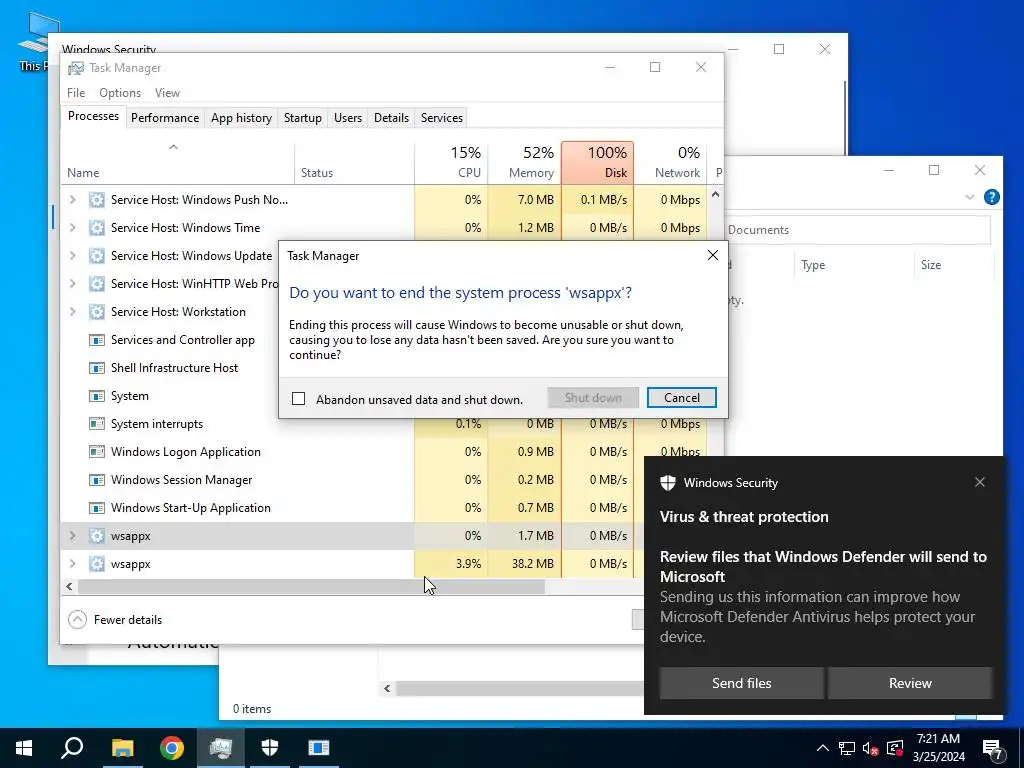Open help in the File Explorer window
Screen dimensions: 1024x768
tap(991, 197)
